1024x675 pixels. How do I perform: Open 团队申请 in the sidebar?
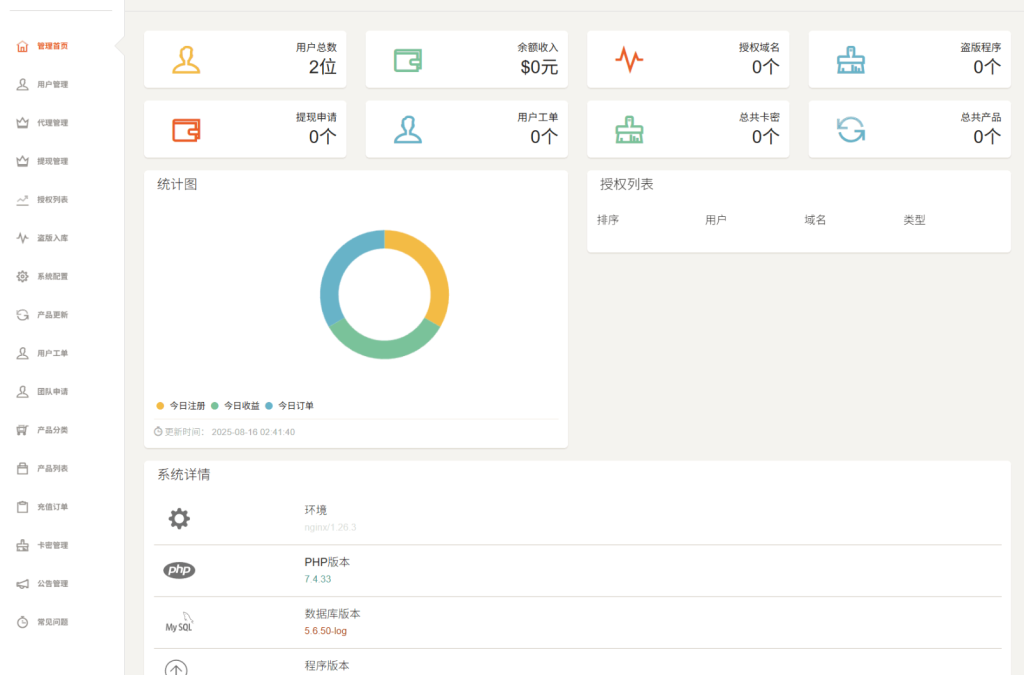[52, 392]
